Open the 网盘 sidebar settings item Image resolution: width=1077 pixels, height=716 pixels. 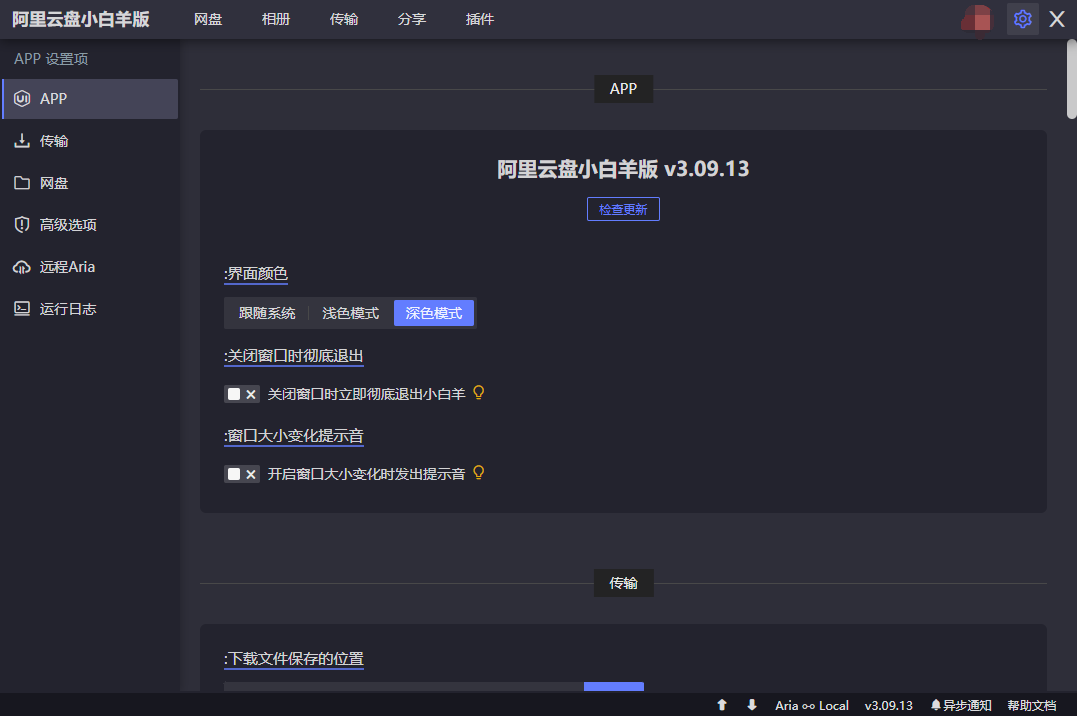90,183
